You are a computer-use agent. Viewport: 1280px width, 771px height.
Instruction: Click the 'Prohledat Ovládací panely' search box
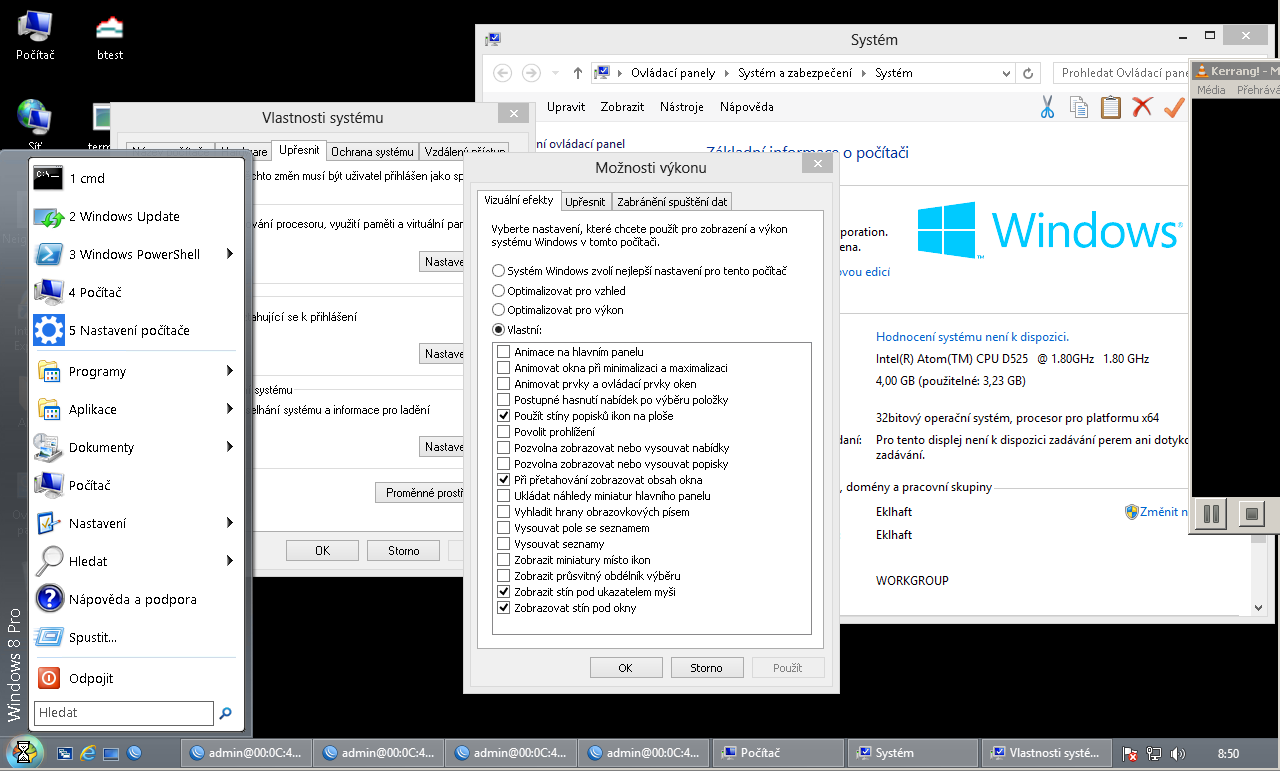click(x=1121, y=73)
